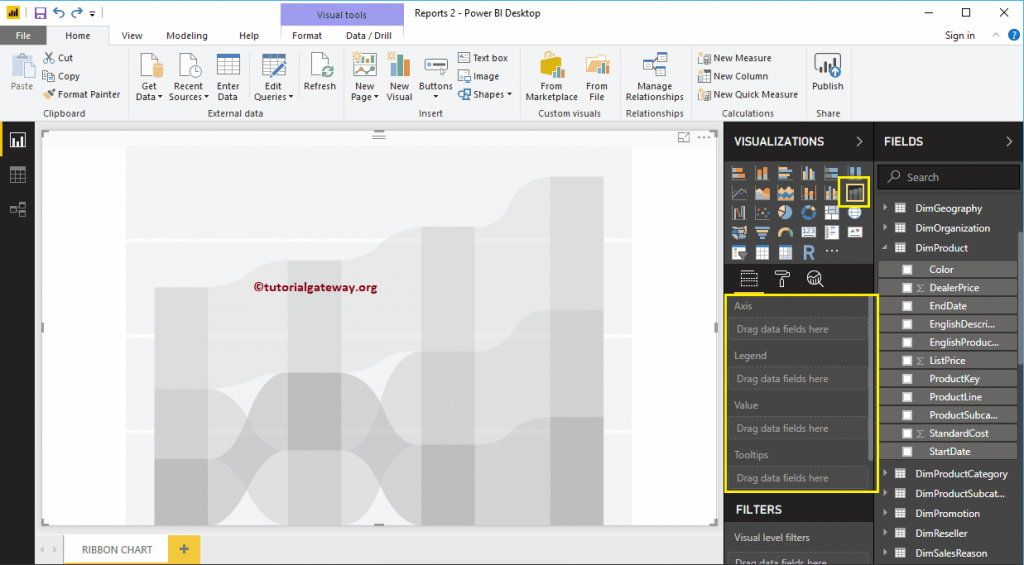The height and width of the screenshot is (565, 1024).
Task: Select the pie chart visualization
Action: tap(785, 212)
